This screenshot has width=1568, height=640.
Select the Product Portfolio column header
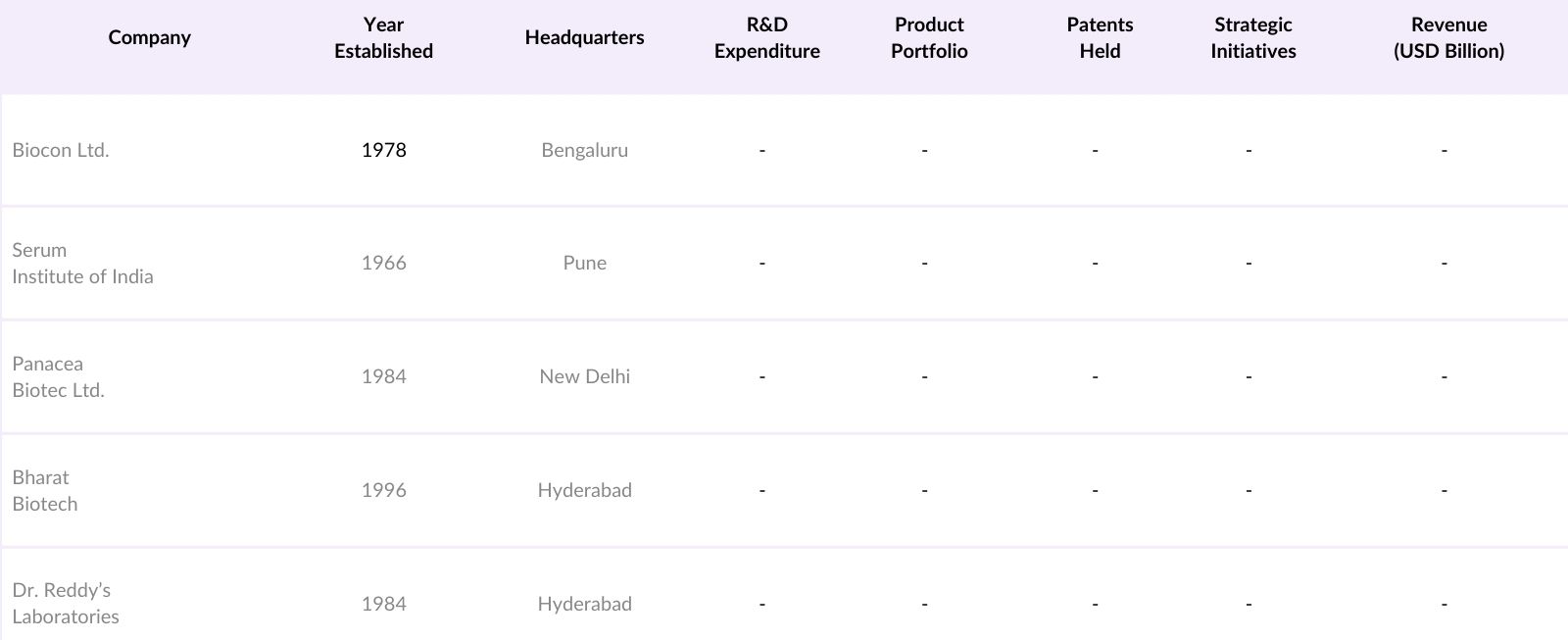pos(929,37)
